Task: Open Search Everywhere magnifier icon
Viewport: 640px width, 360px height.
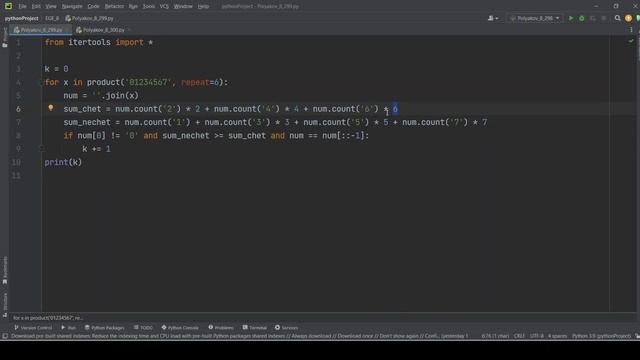Action: coord(618,18)
